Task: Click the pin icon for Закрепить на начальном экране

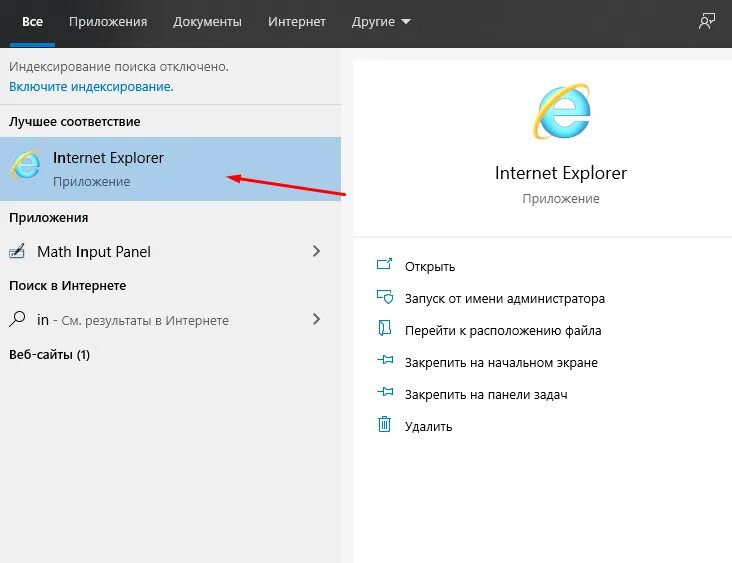Action: click(x=385, y=360)
